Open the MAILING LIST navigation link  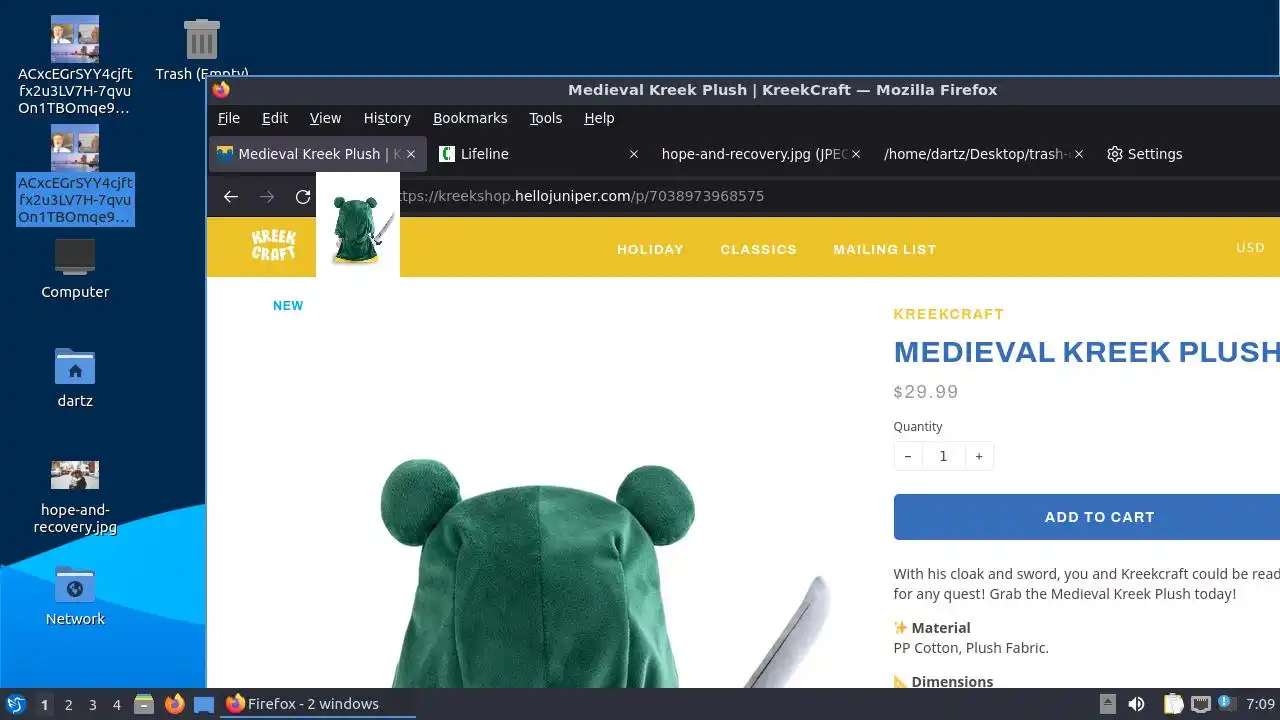[x=885, y=249]
